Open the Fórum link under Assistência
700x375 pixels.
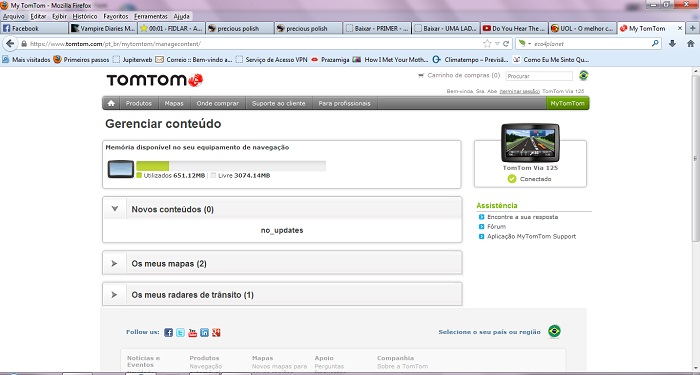coord(496,226)
